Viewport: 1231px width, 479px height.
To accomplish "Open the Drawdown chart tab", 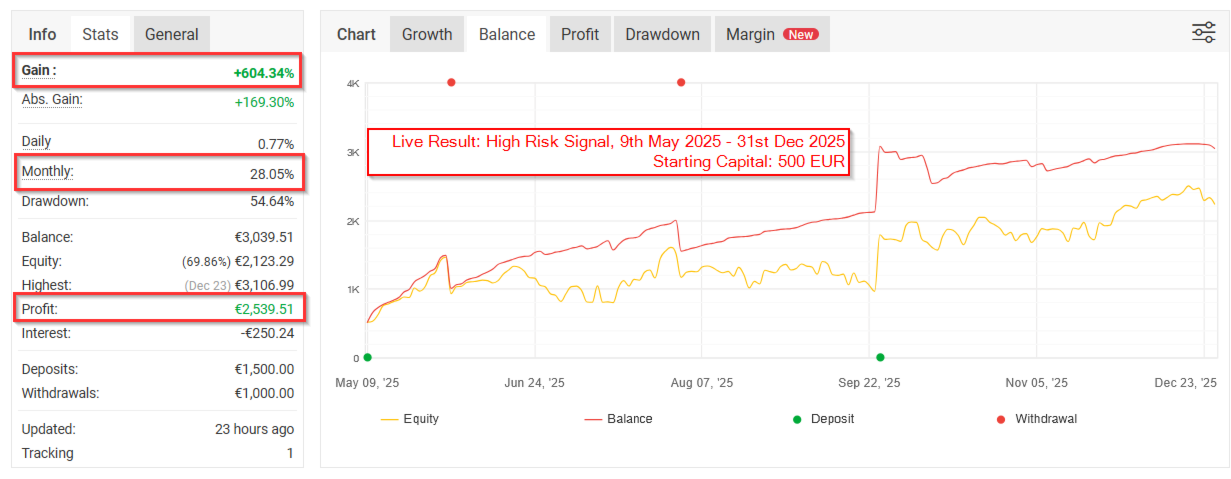I will pos(662,34).
